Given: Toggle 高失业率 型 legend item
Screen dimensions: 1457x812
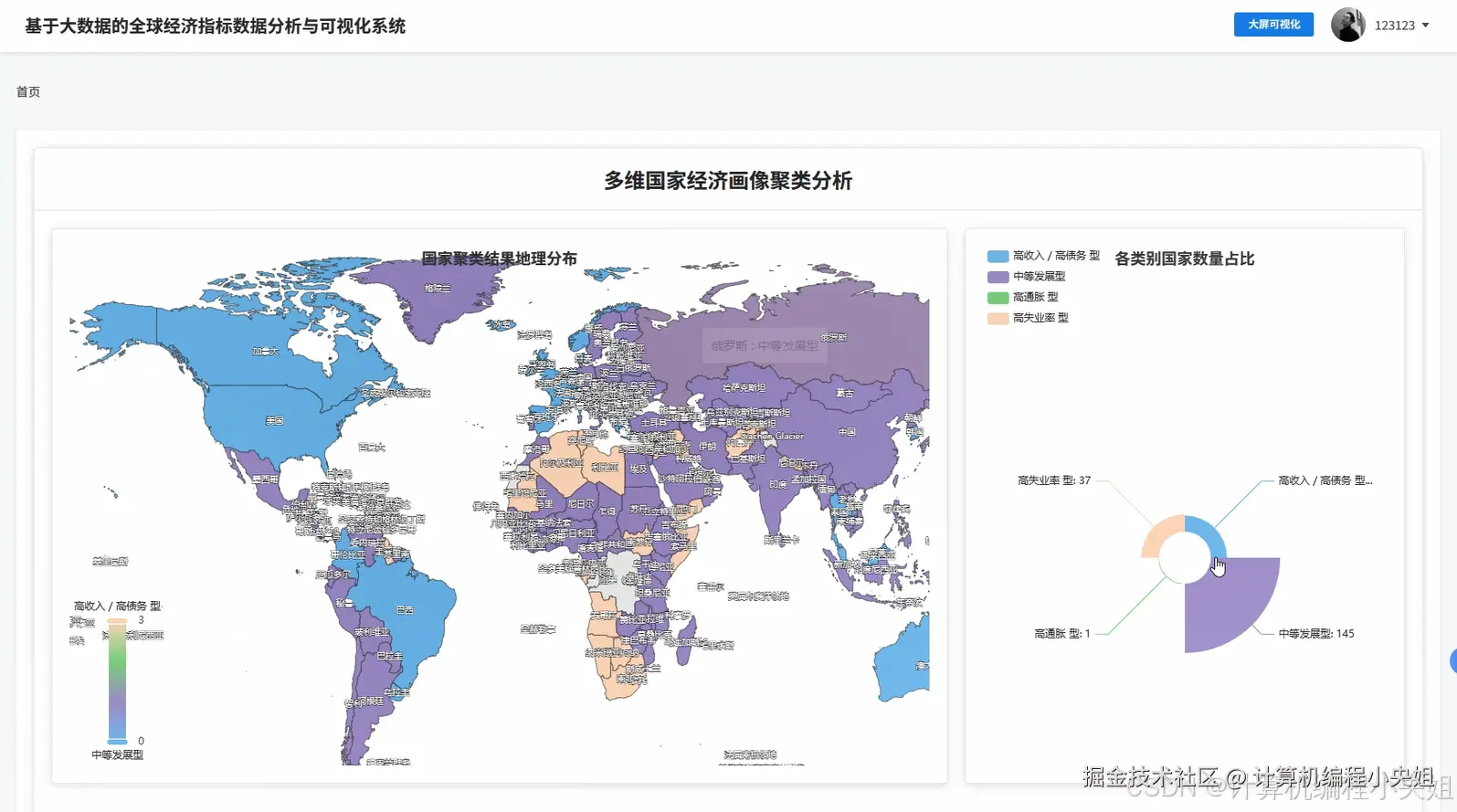Looking at the screenshot, I should point(1028,318).
